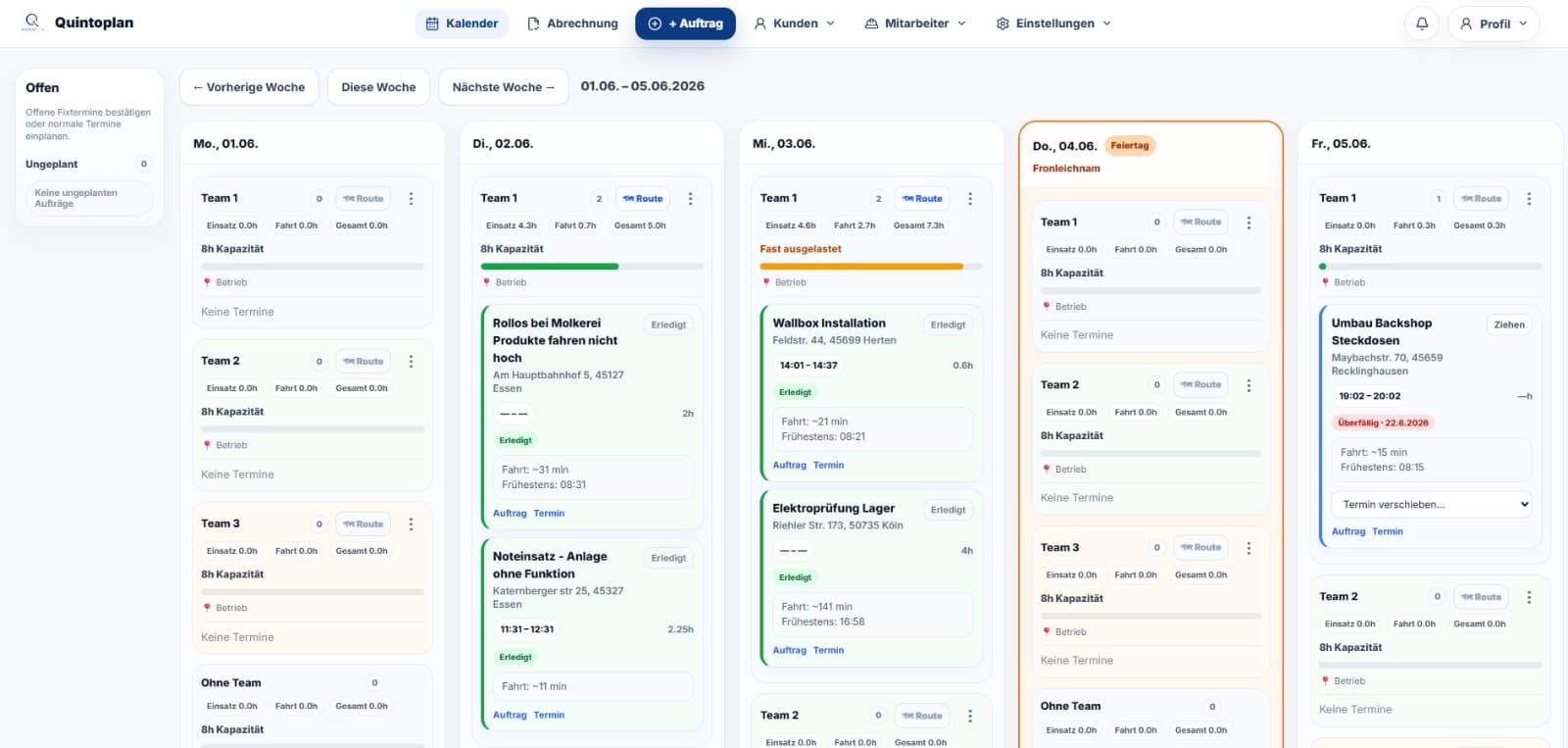The image size is (1568, 748).
Task: Click the Feiertag badge on Thursday
Action: point(1130,146)
